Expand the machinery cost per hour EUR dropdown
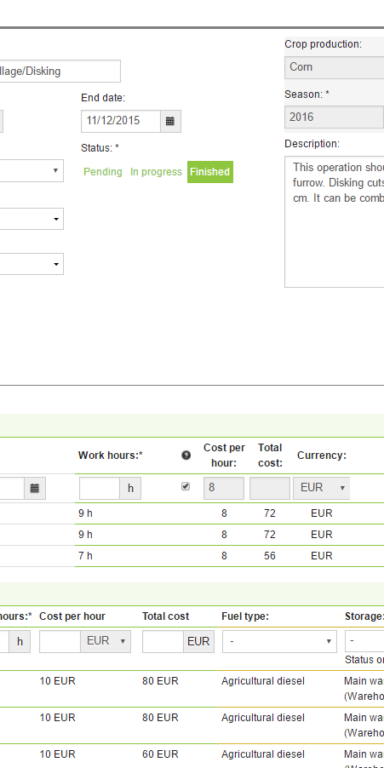 (106, 641)
